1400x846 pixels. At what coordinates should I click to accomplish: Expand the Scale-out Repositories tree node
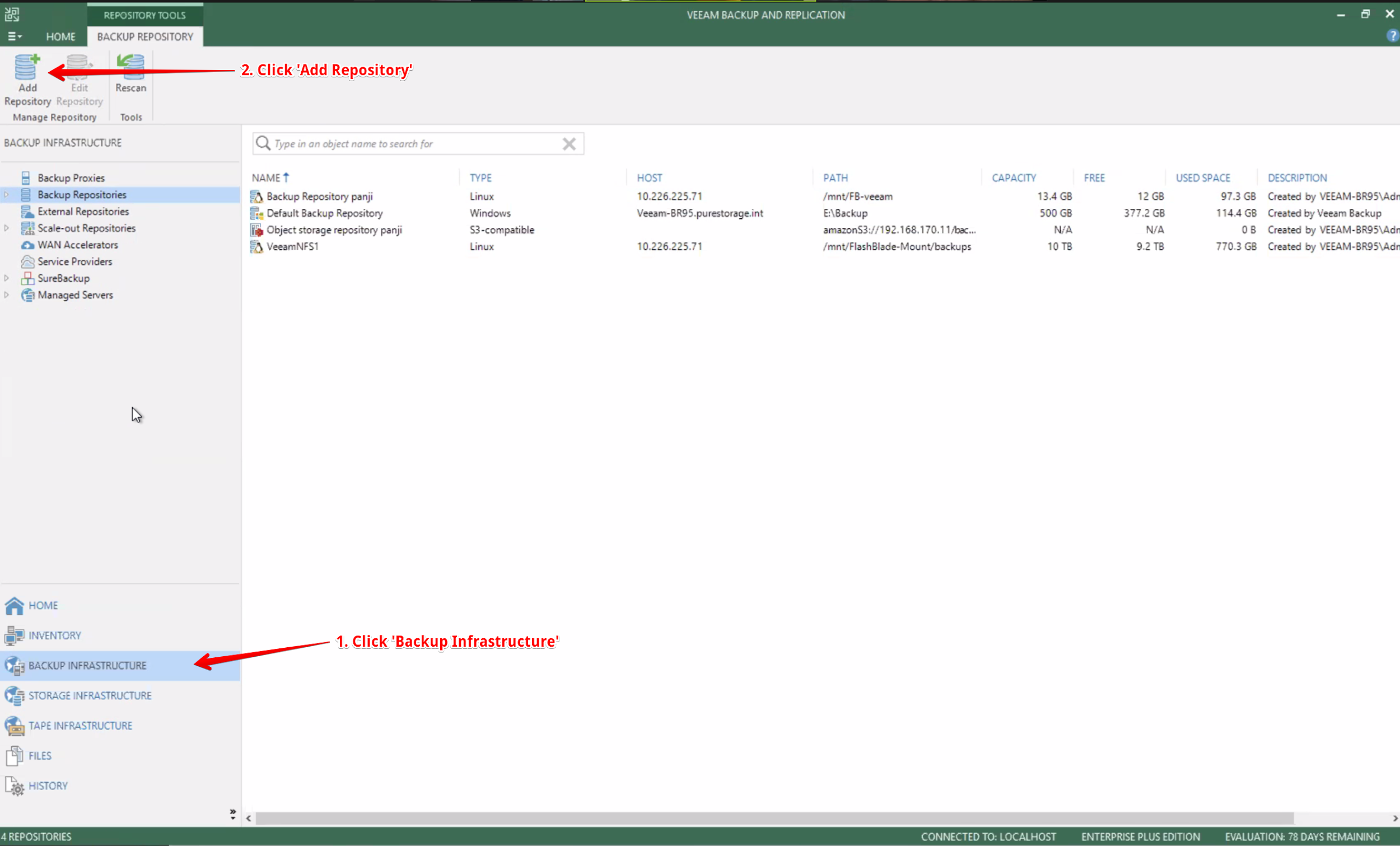click(x=6, y=228)
